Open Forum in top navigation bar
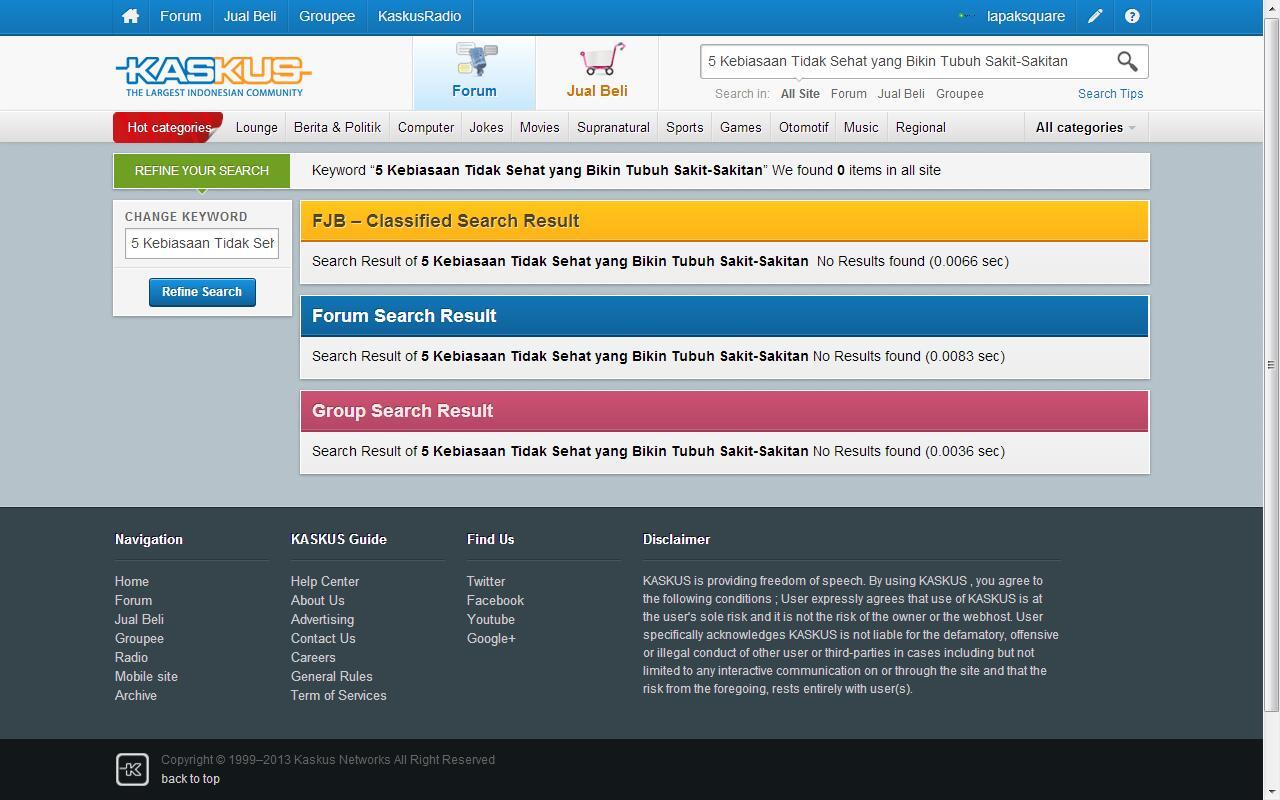The height and width of the screenshot is (800, 1280). click(181, 16)
